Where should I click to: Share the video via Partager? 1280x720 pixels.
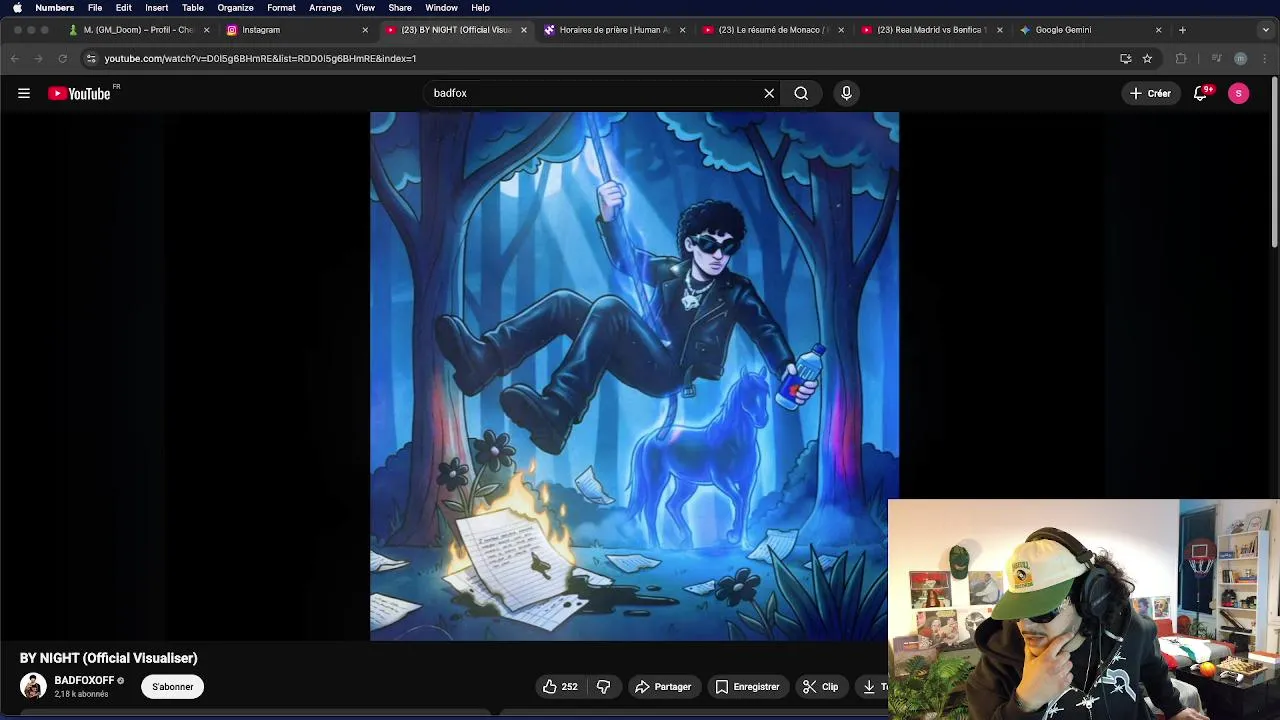[663, 687]
